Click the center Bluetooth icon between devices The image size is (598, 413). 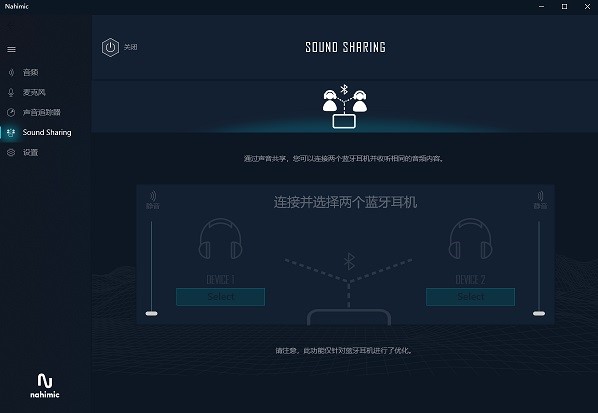[349, 261]
